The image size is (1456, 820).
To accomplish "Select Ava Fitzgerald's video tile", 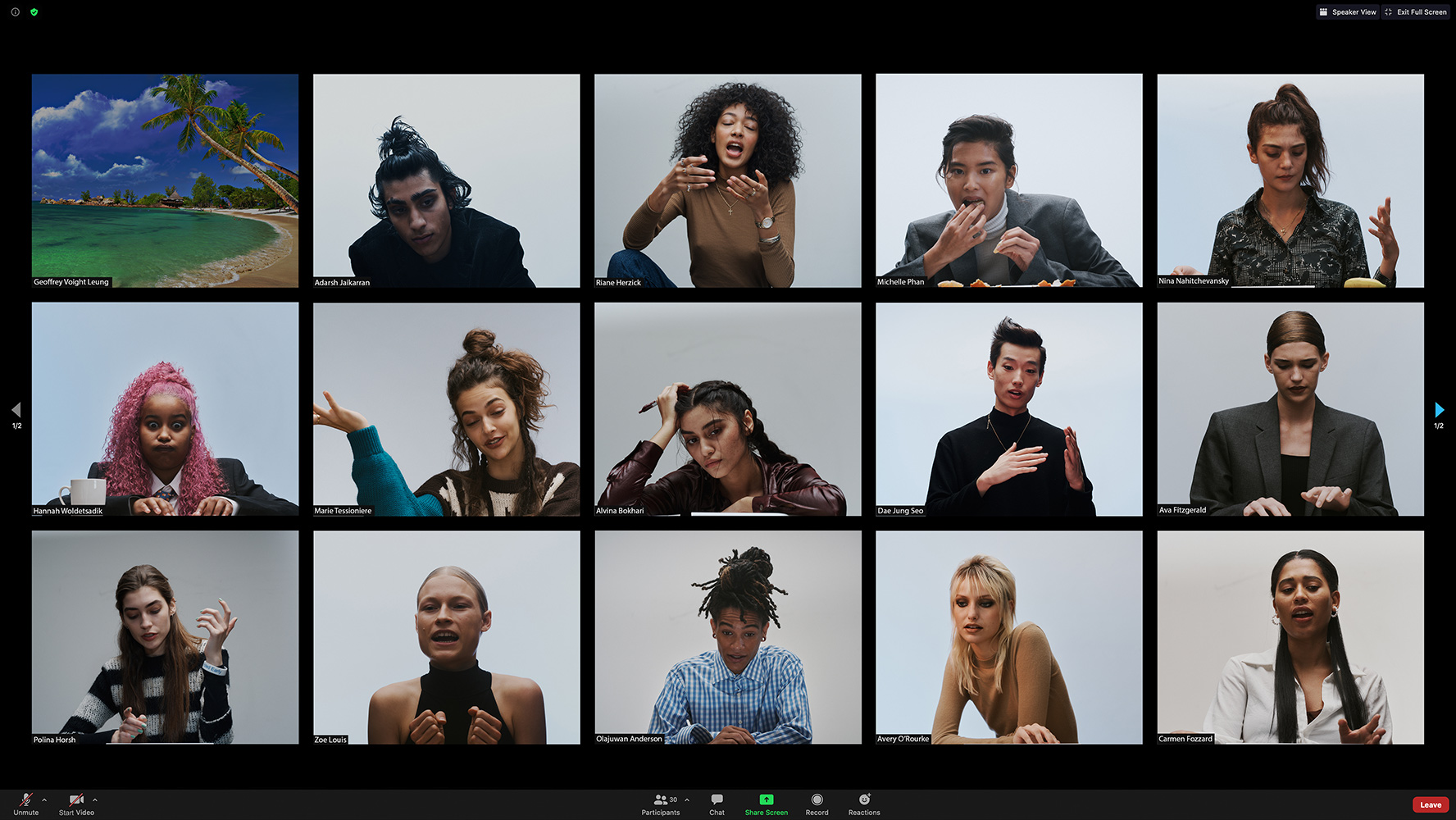I will 1290,409.
